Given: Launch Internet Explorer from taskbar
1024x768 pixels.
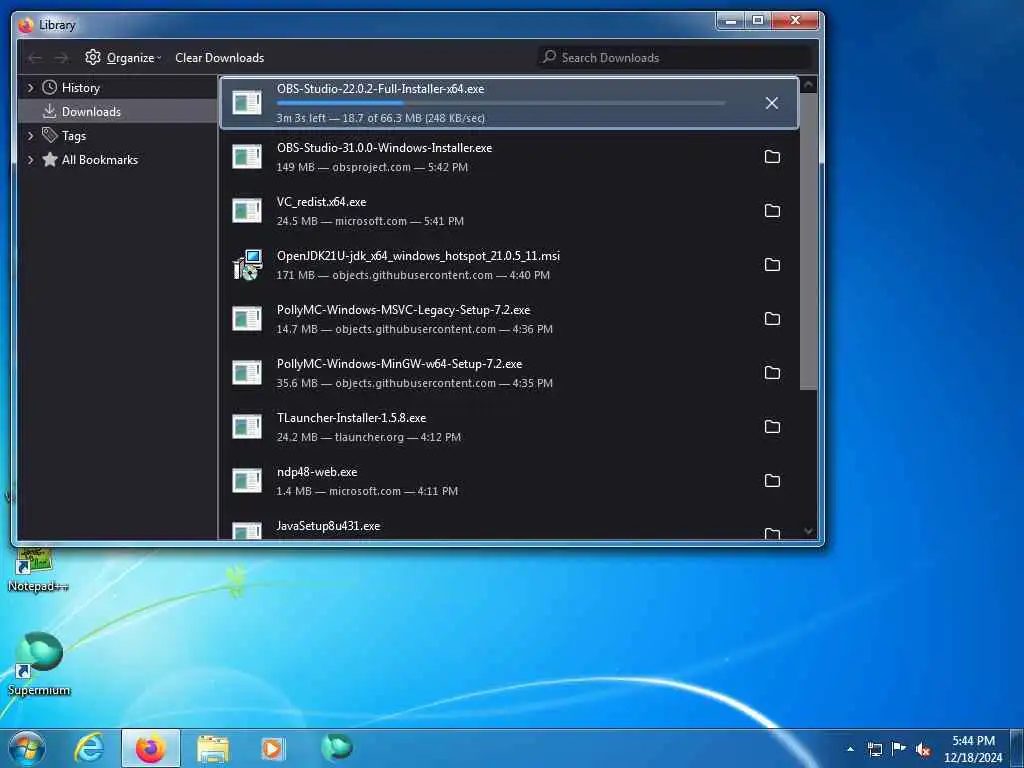Looking at the screenshot, I should coord(89,748).
